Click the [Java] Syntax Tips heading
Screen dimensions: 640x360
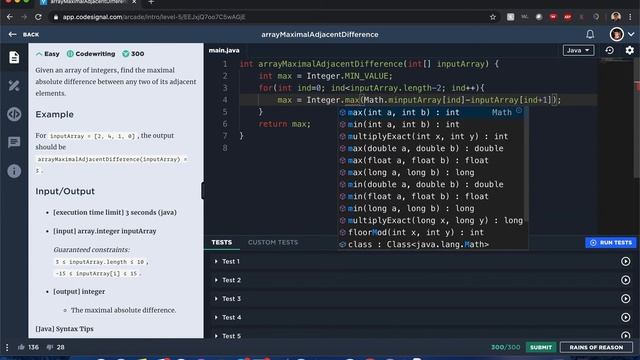tap(64, 329)
